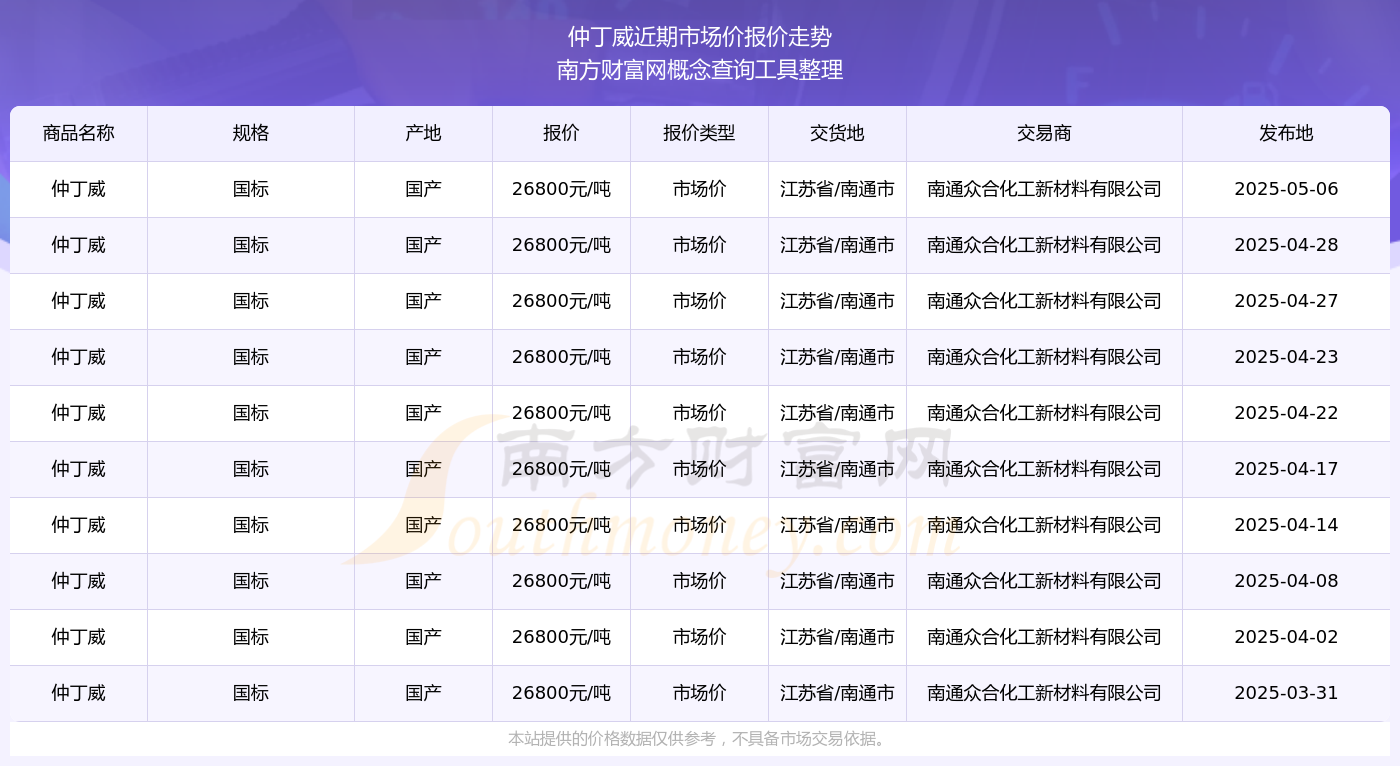Screen dimensions: 1400x766
Task: Click 国产 in the 2025-03-31 row
Action: [x=423, y=693]
